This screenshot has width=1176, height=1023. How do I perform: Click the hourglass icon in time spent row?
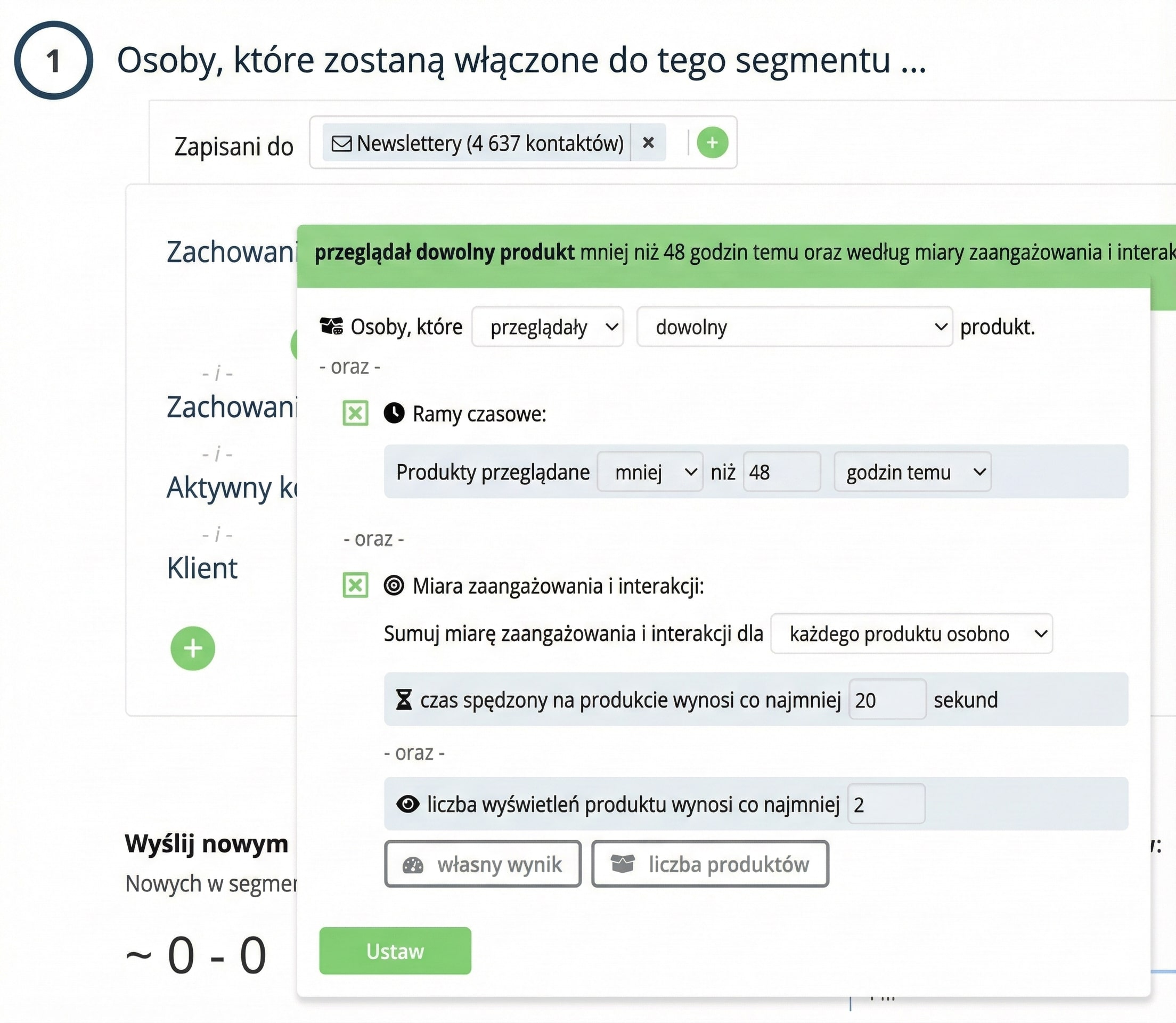404,699
